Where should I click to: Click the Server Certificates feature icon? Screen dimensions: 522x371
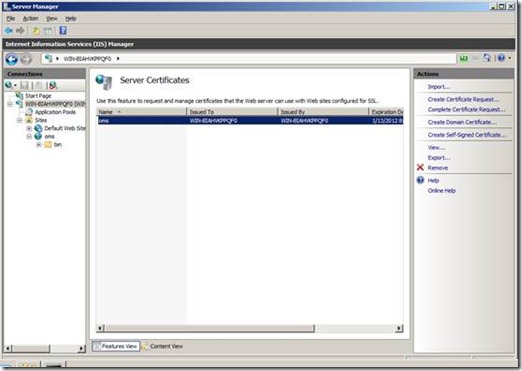tap(104, 82)
